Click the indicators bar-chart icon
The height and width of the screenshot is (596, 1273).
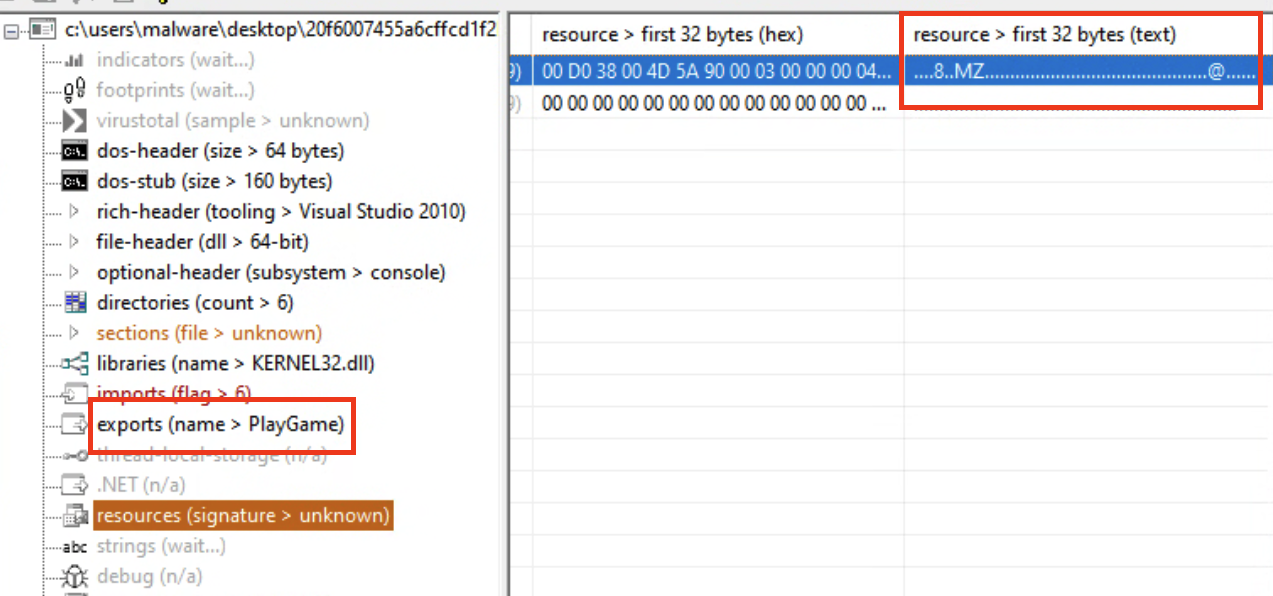click(74, 60)
